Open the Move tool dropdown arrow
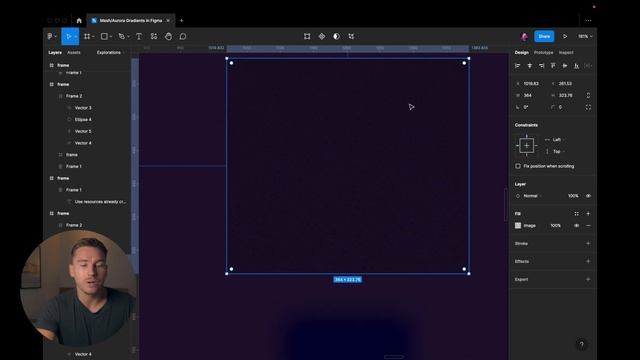 pyautogui.click(x=76, y=37)
